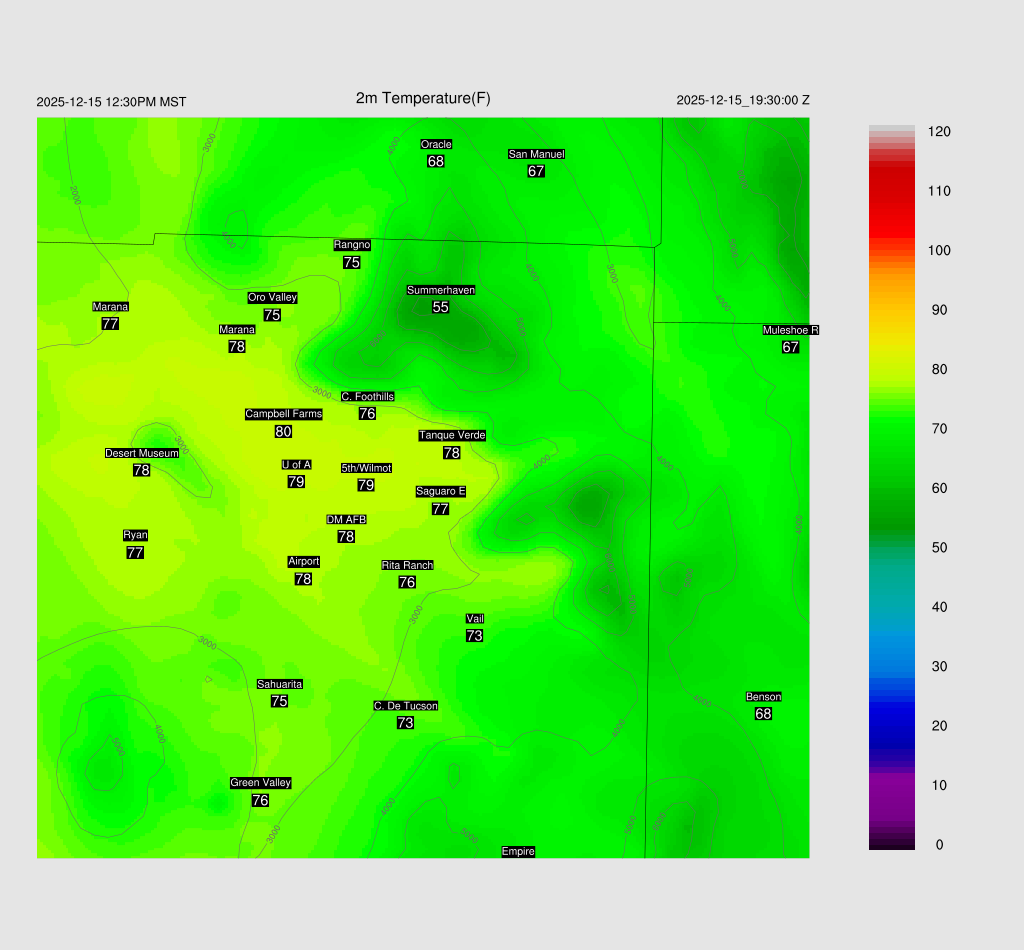Click the Oracle station marker

tap(436, 161)
